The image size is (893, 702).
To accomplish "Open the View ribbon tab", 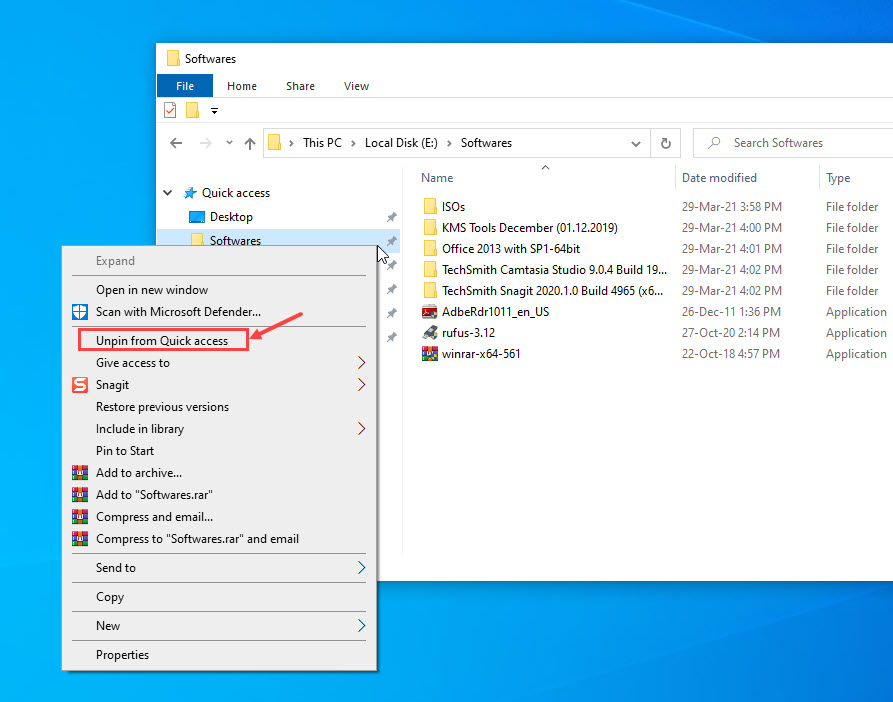I will [x=356, y=86].
